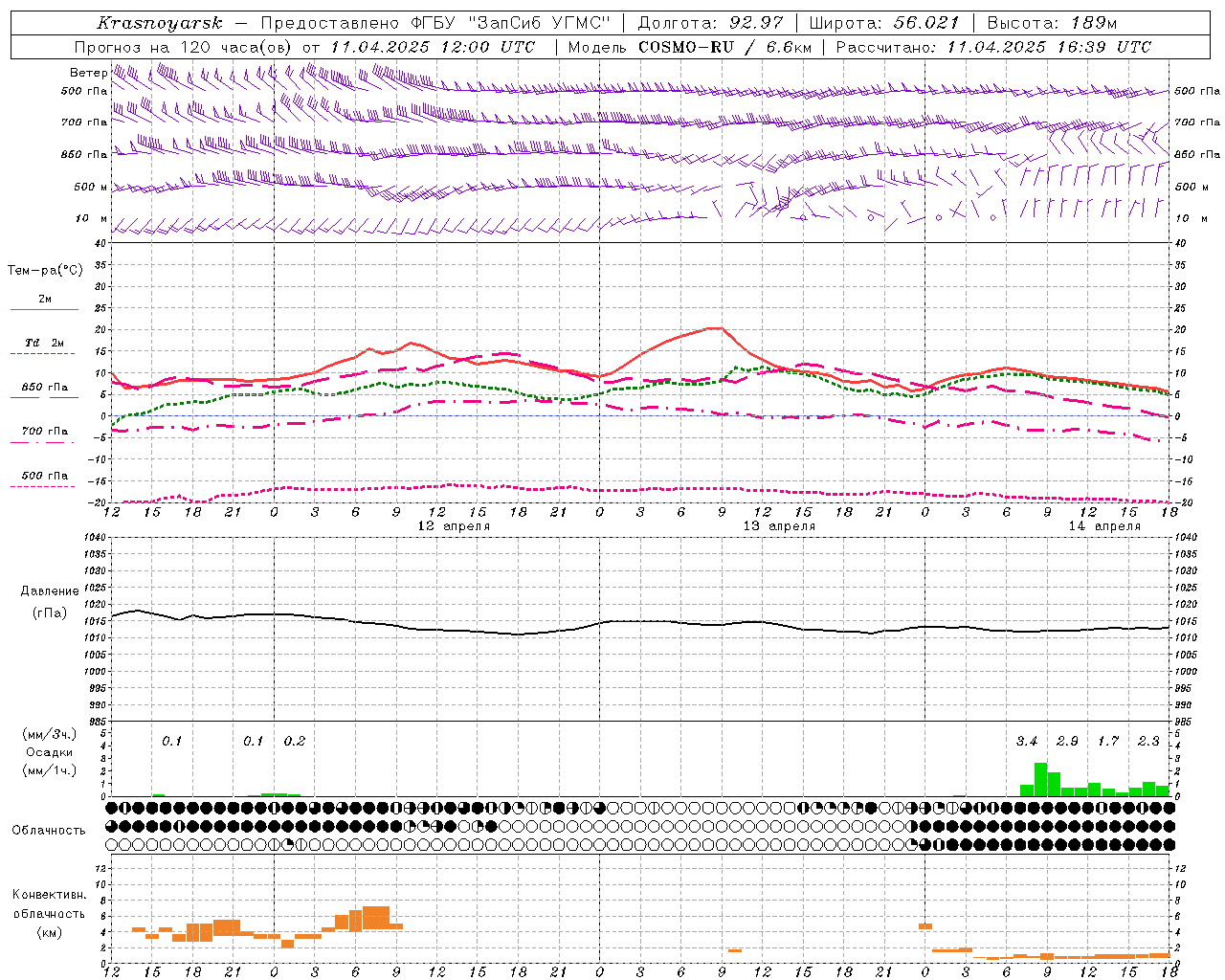The width and height of the screenshot is (1225, 980).
Task: Click the "3.4" precipitation amount value
Action: [1027, 742]
